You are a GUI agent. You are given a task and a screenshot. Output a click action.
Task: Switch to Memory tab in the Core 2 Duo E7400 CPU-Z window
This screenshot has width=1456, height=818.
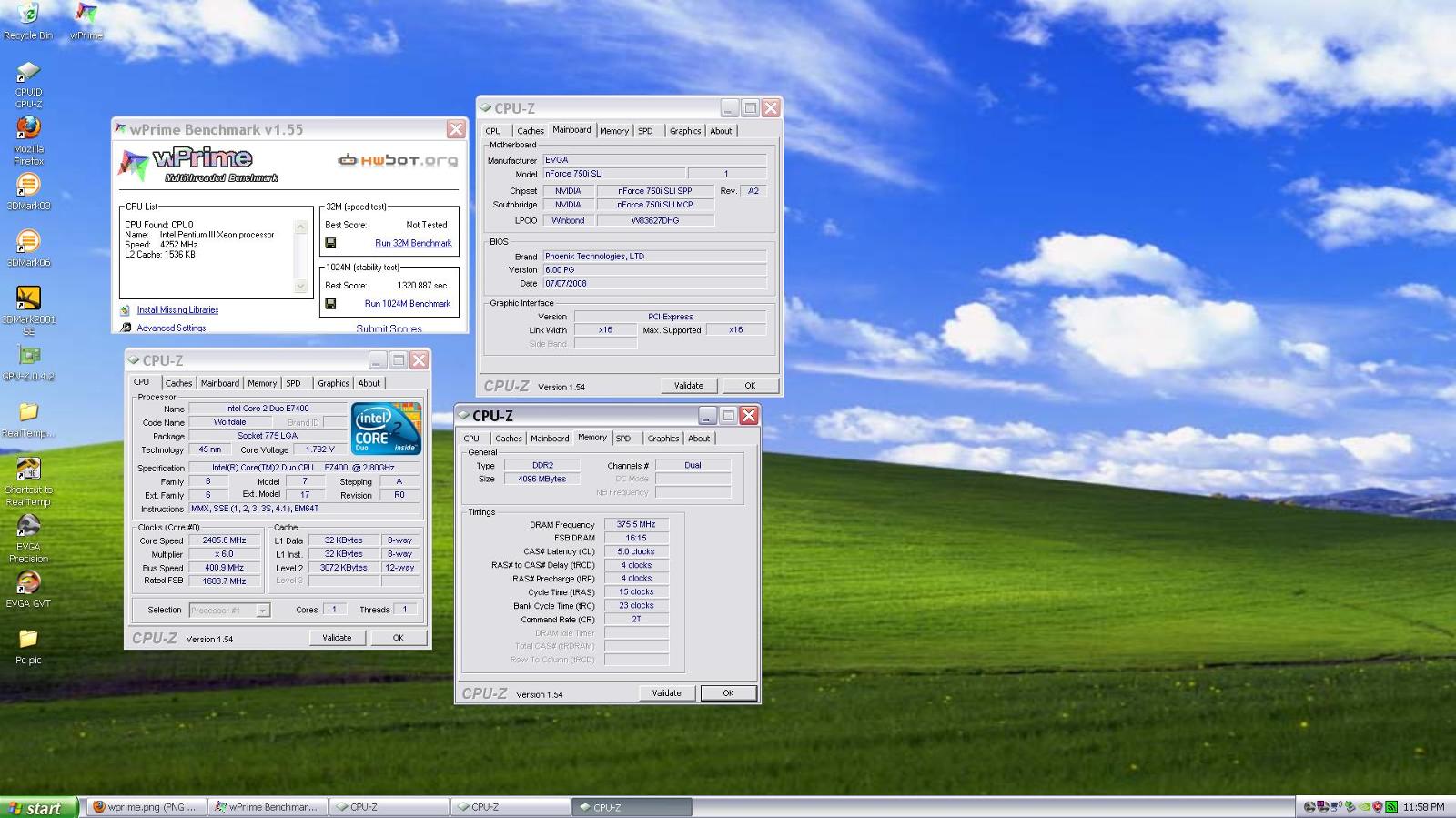(262, 384)
